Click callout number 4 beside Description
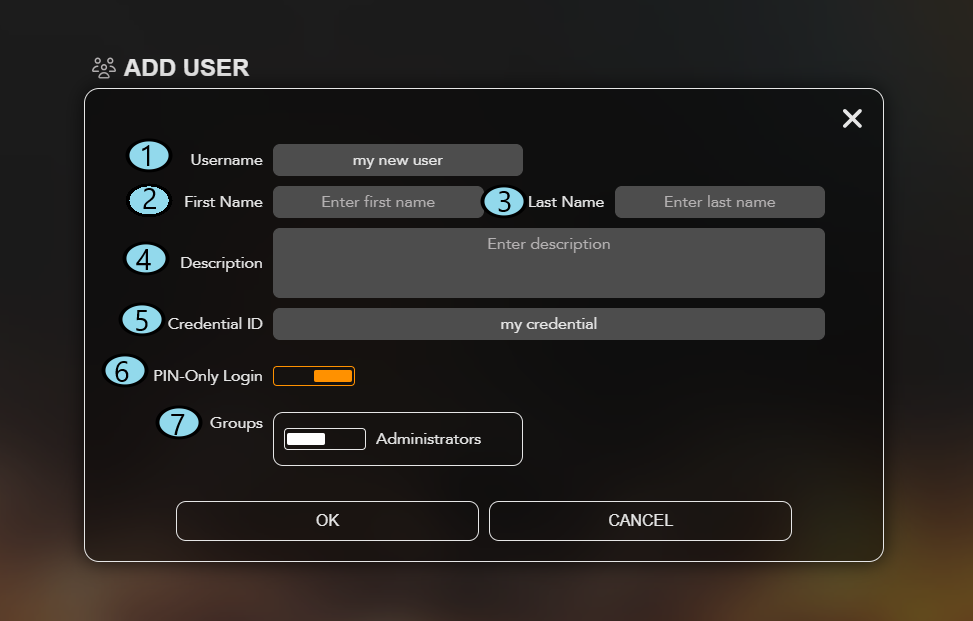Screen dimensions: 973x621 click(x=146, y=260)
